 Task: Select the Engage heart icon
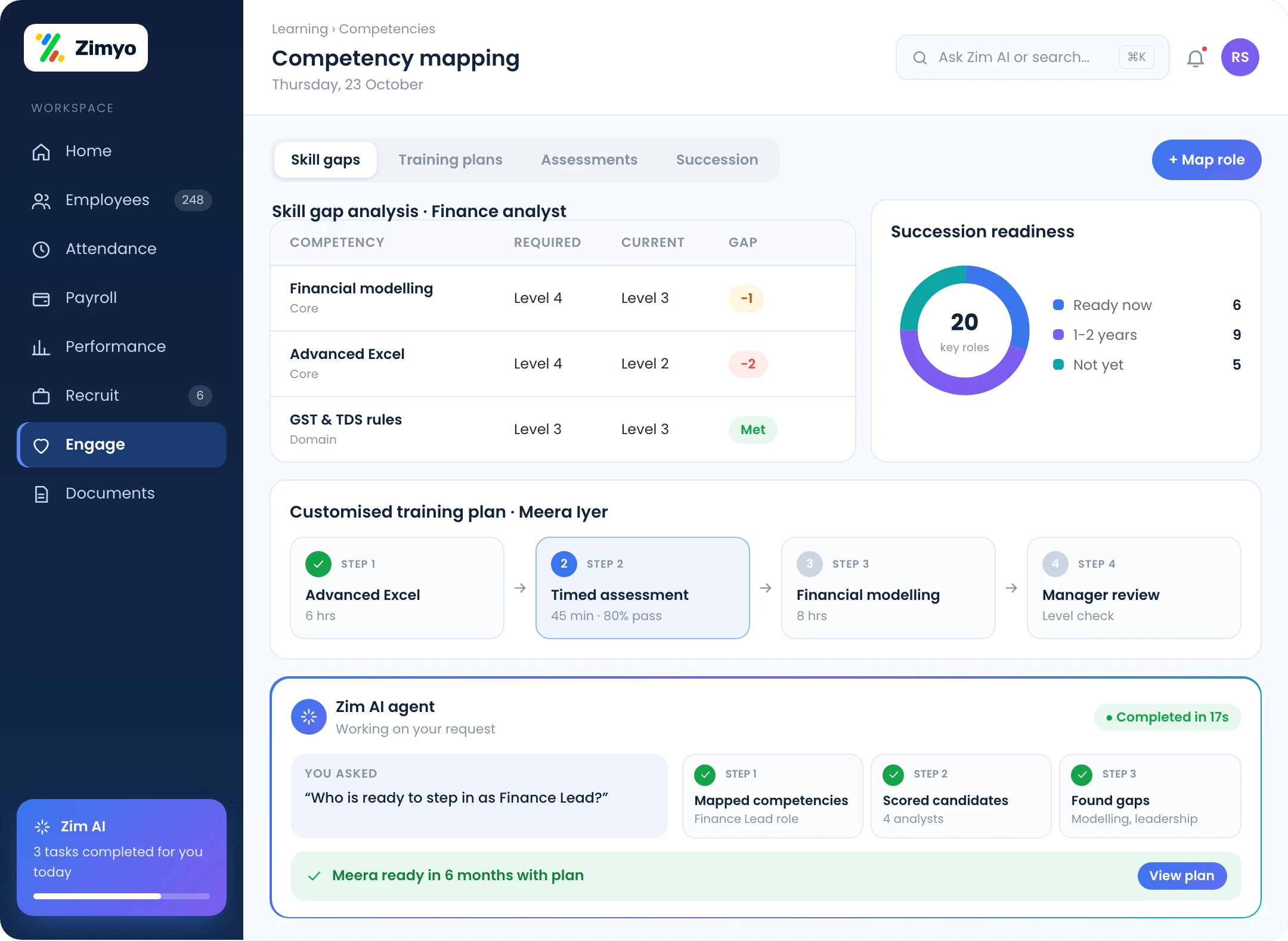[x=41, y=445]
